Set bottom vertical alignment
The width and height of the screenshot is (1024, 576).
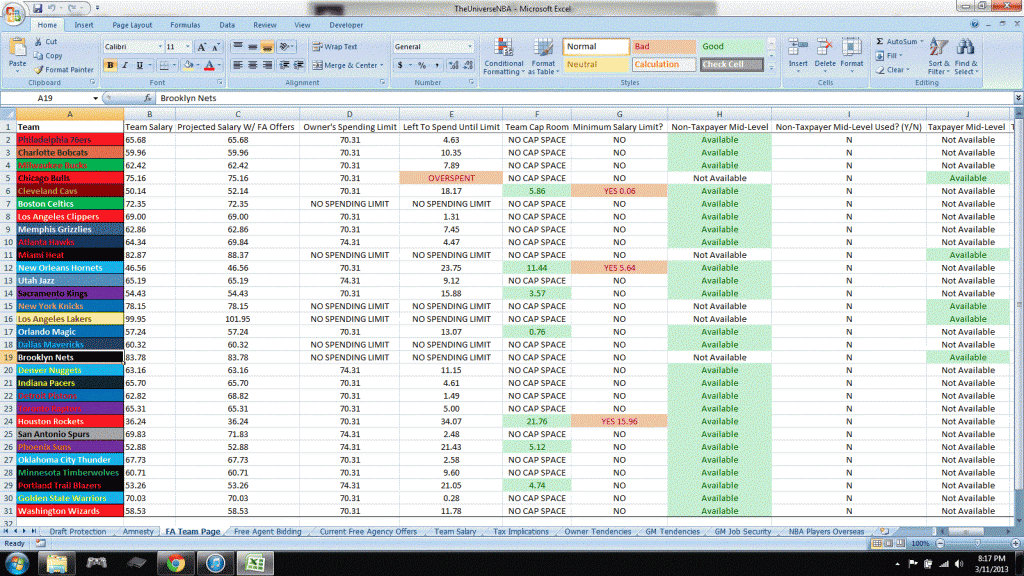267,47
